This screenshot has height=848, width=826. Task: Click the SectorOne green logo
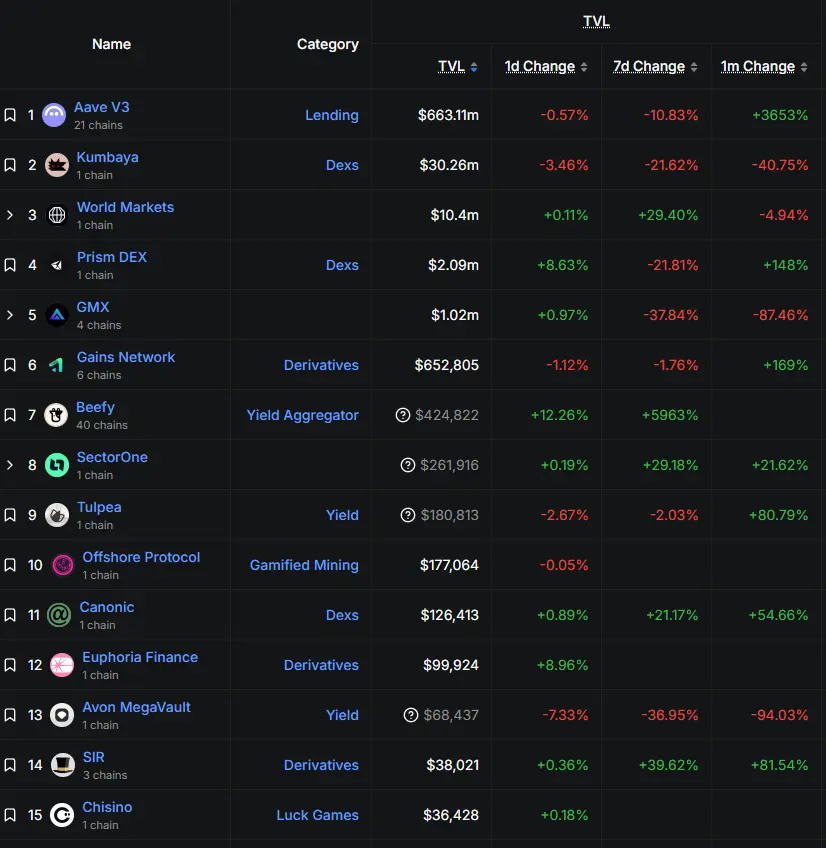point(57,465)
